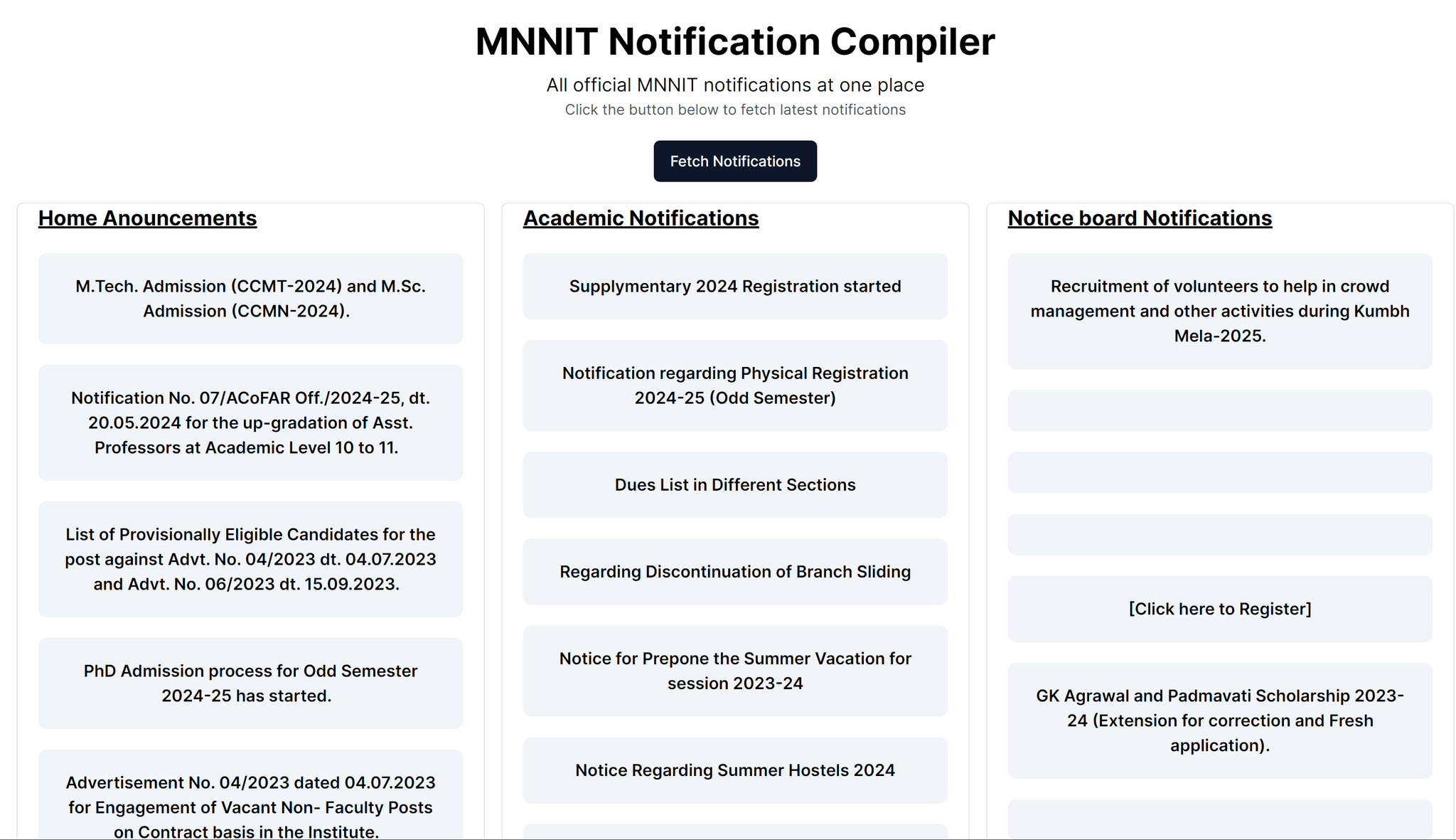Click the 'All official MNNIT notifications' subtitle
The width and height of the screenshot is (1456, 840).
point(735,85)
